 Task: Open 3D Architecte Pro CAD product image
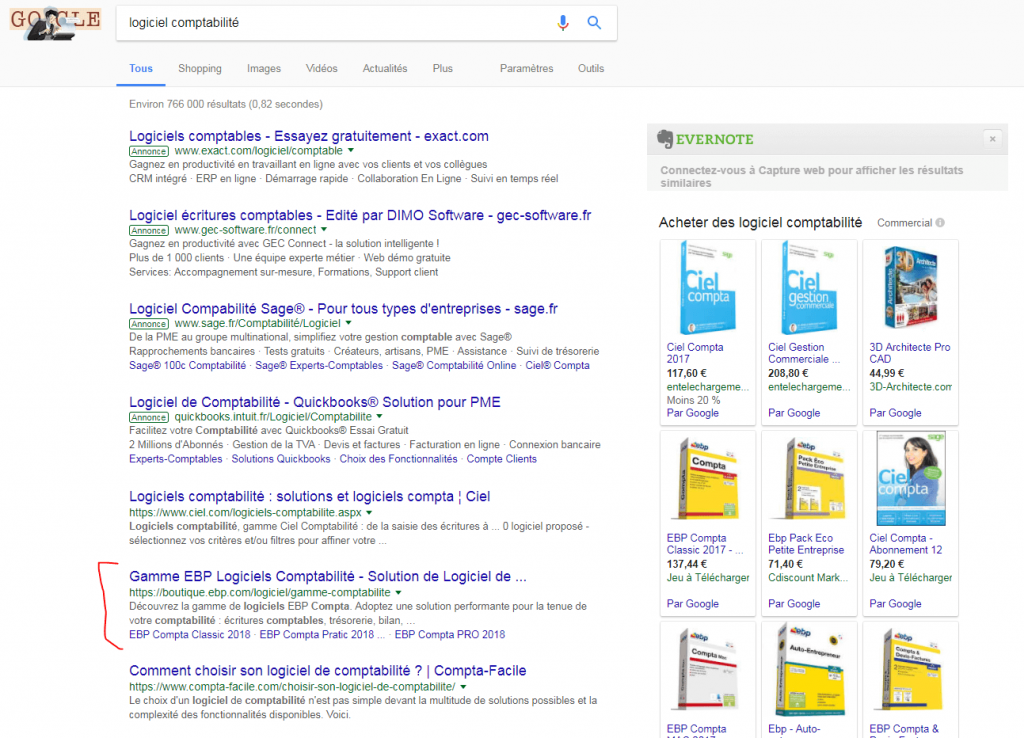[909, 290]
